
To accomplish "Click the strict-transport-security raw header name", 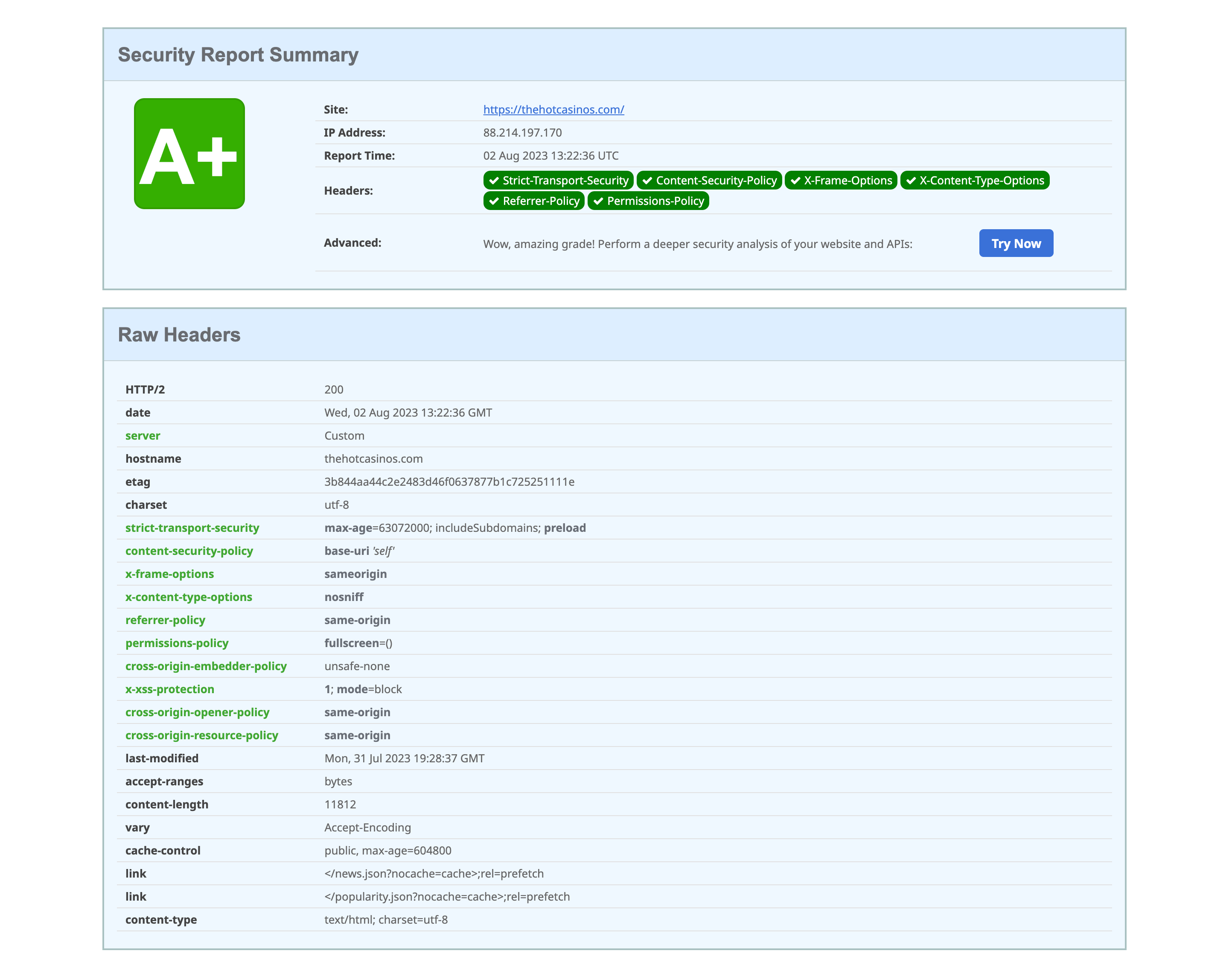I will pos(192,528).
